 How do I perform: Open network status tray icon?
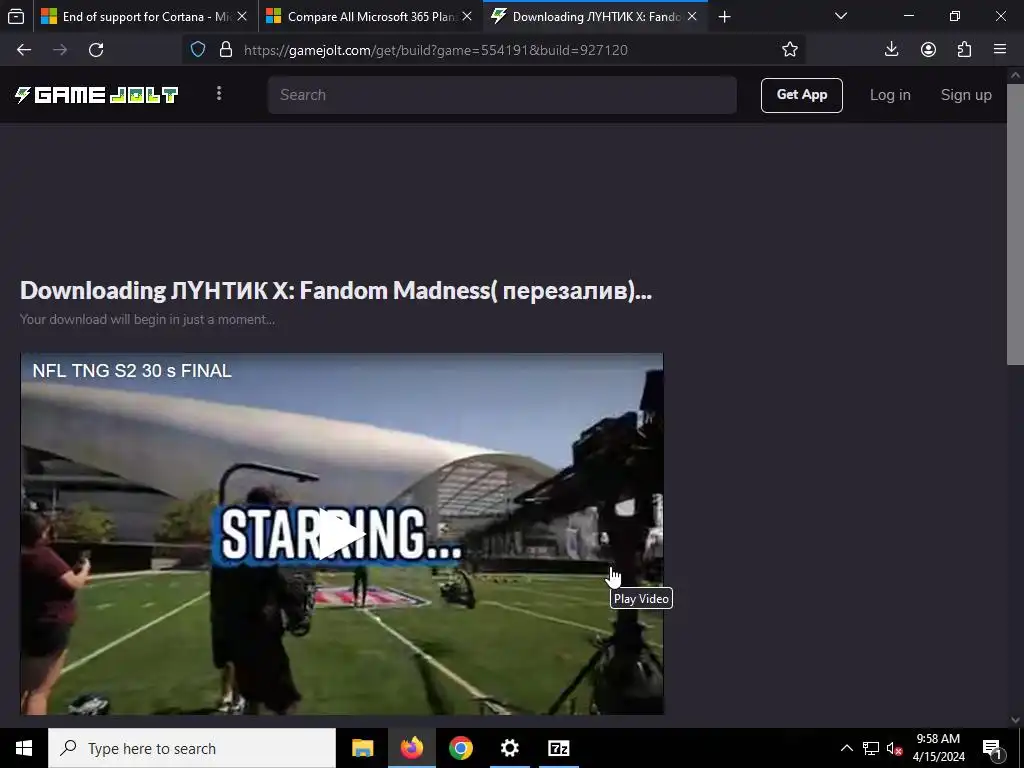click(x=871, y=748)
